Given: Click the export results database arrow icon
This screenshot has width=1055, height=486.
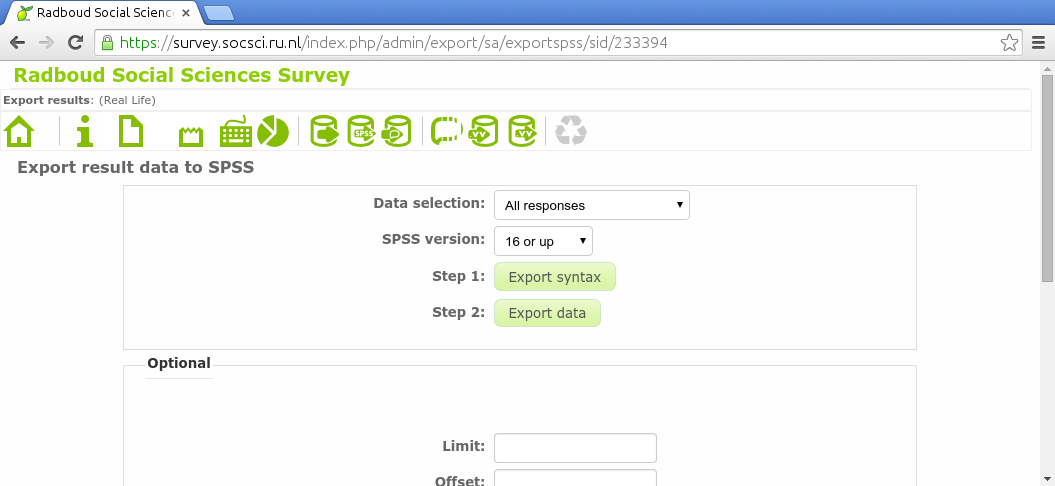Looking at the screenshot, I should pyautogui.click(x=325, y=131).
